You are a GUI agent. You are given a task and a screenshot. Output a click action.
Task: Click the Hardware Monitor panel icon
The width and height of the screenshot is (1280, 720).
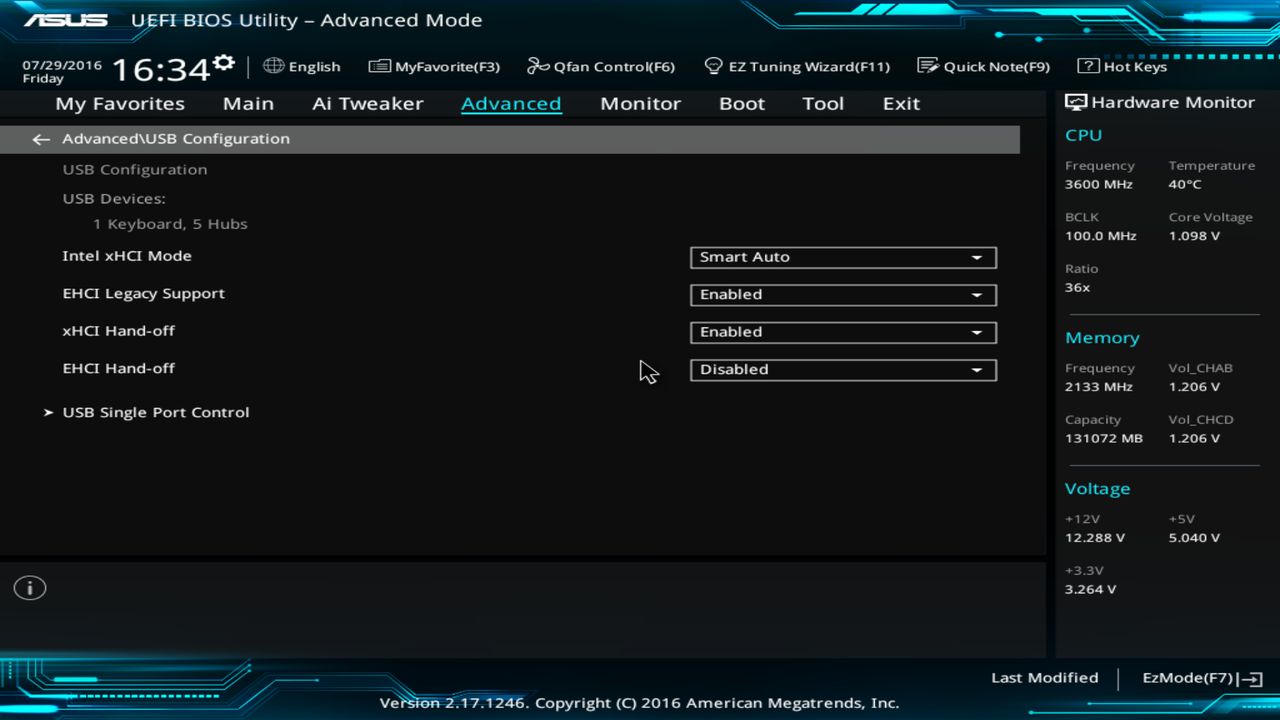point(1075,101)
